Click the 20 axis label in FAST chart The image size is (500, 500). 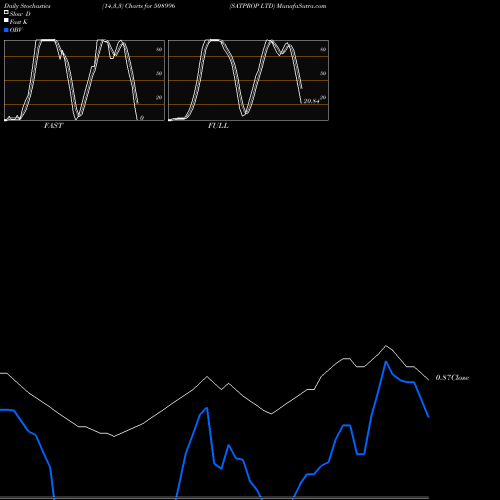click(159, 97)
